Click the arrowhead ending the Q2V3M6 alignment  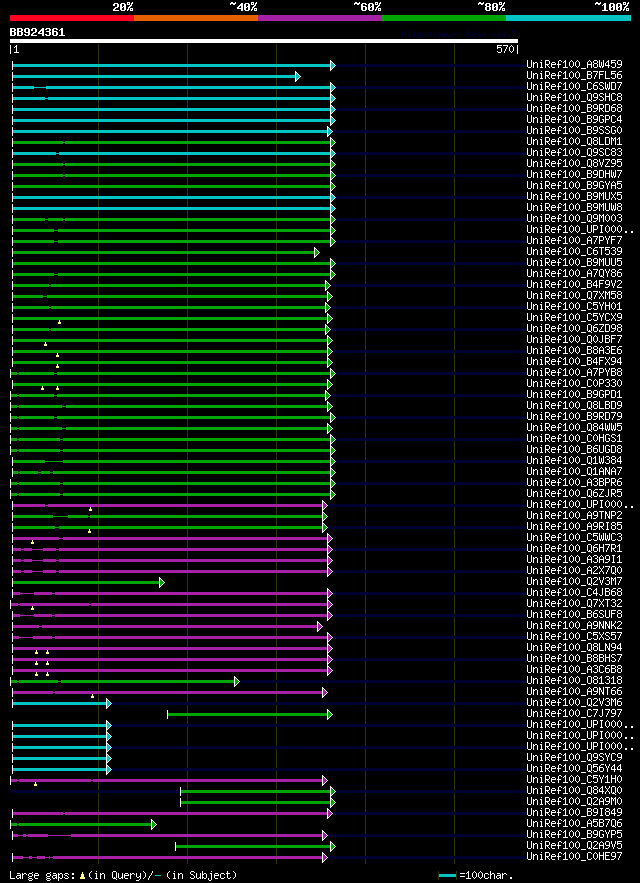pyautogui.click(x=109, y=704)
